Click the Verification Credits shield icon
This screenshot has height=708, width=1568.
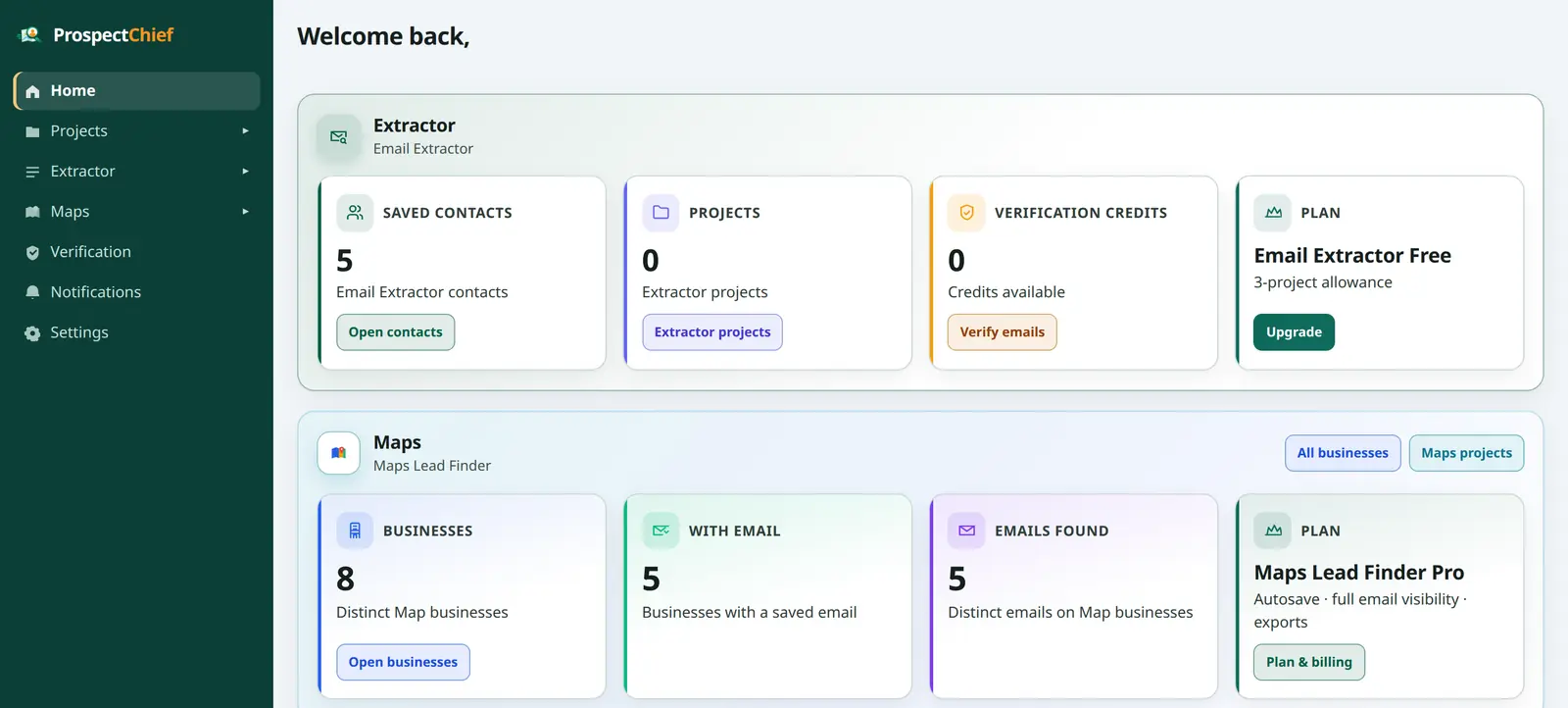tap(966, 213)
